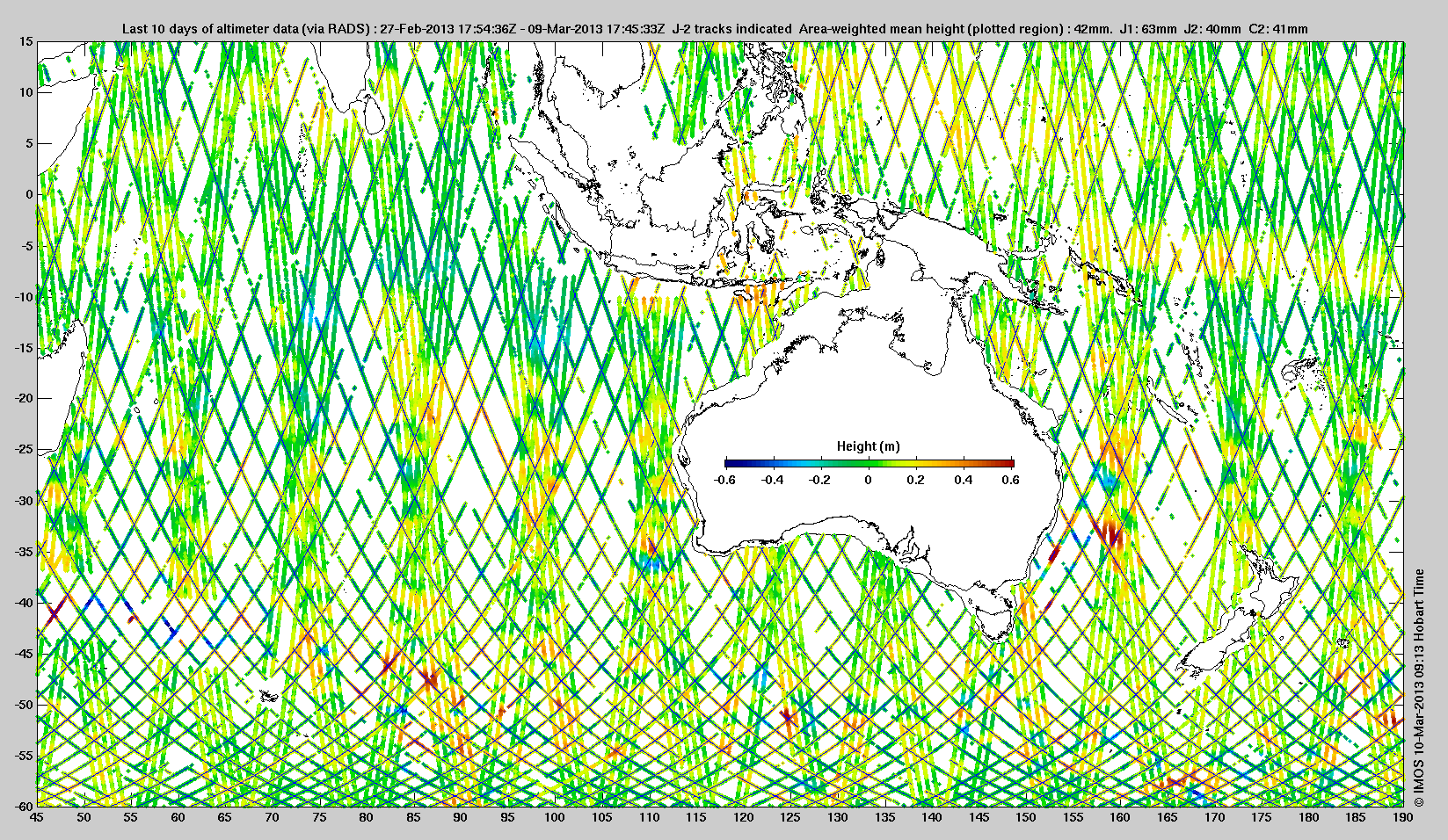Click the start date 27-Feb-2013 17:54:36Z
This screenshot has width=1448, height=840.
click(447, 29)
